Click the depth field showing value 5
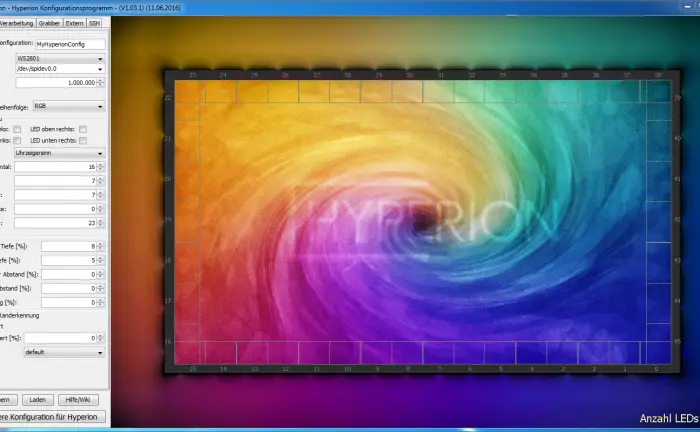 click(x=69, y=260)
